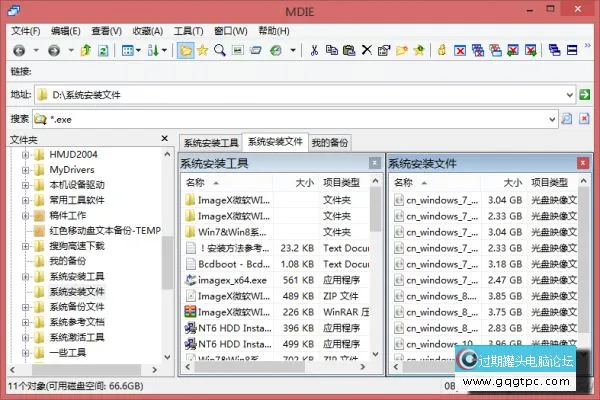Image resolution: width=600 pixels, height=400 pixels.
Task: Clear the search filter with red X icon
Action: (x=584, y=119)
